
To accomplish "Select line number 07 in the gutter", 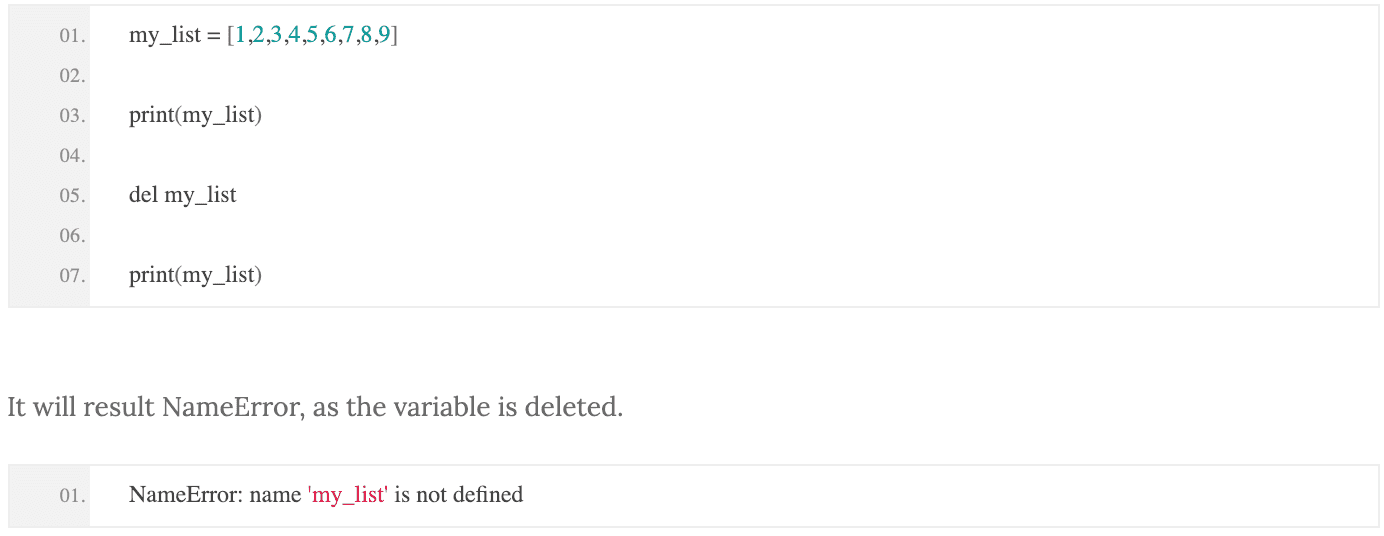I will 72,276.
